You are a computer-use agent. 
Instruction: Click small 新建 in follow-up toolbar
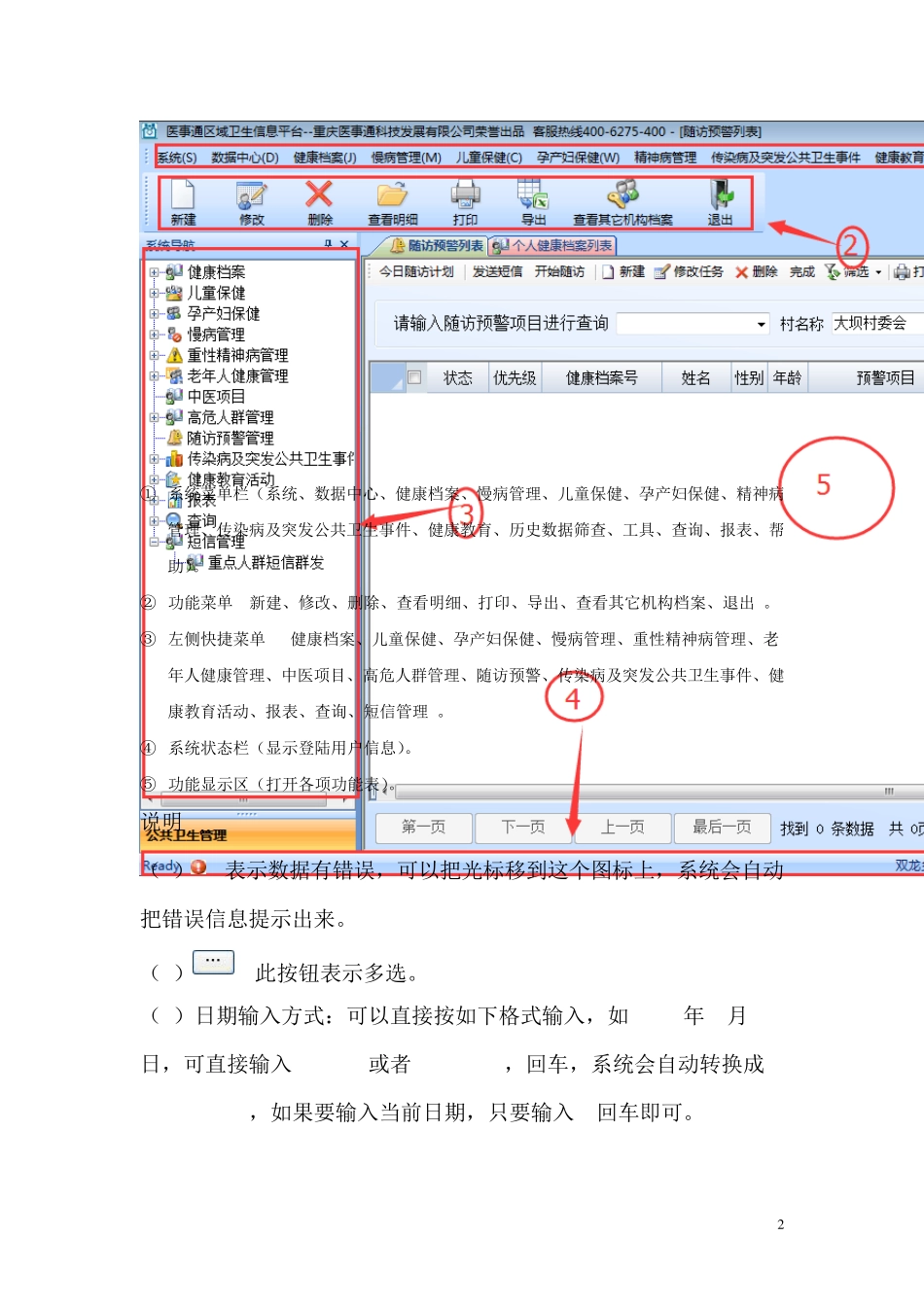(623, 271)
